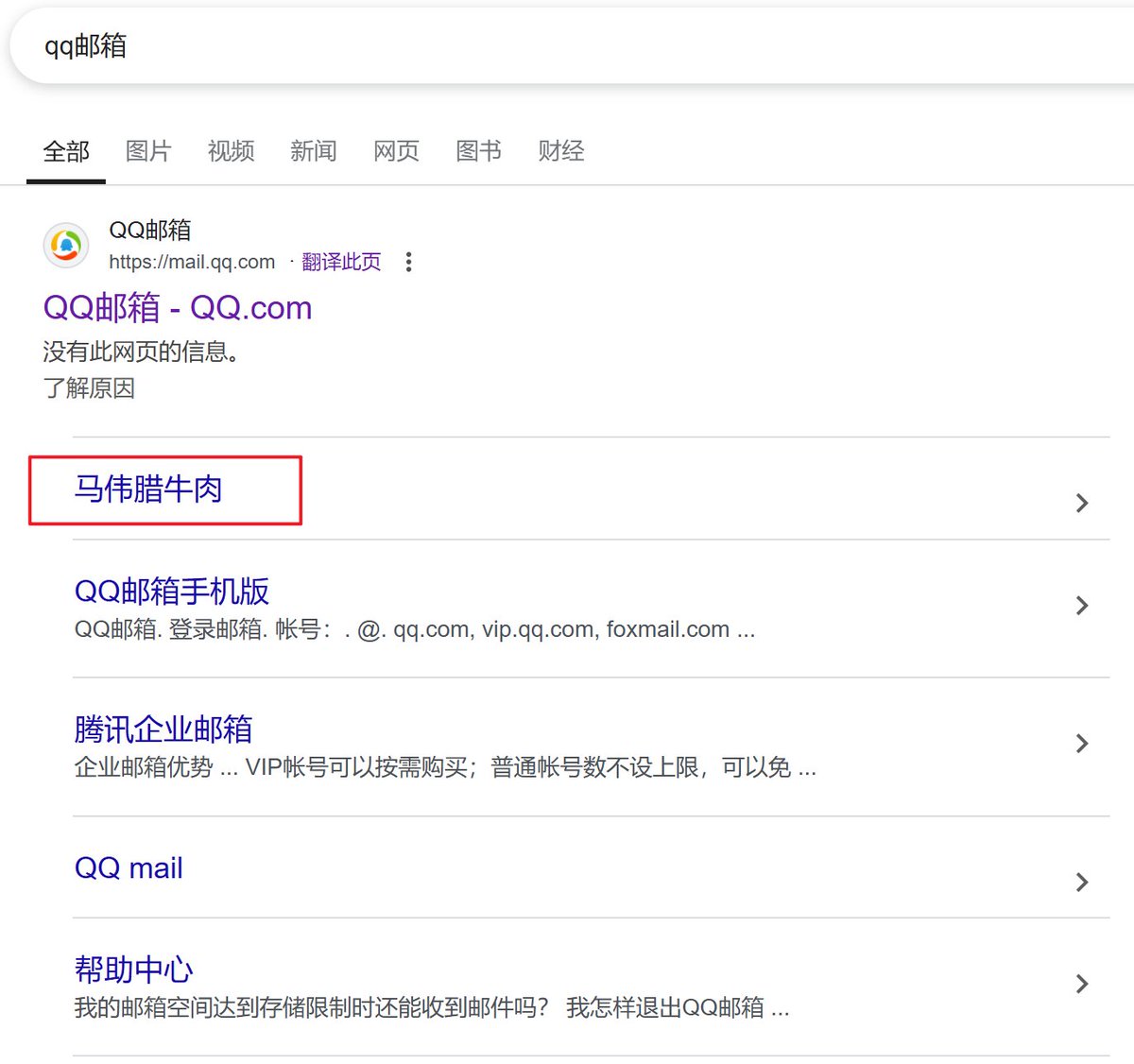
Task: Open the 马伟腊牛肉 sitelink
Action: [x=148, y=489]
